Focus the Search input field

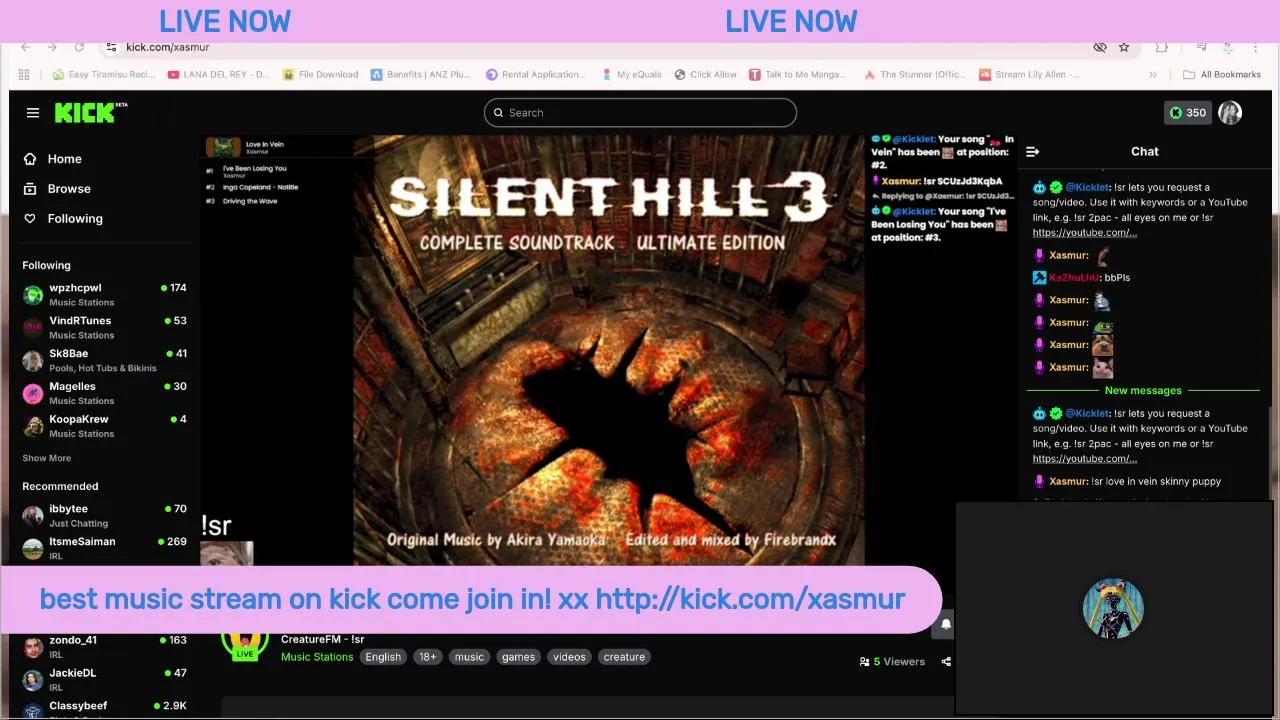coord(640,113)
